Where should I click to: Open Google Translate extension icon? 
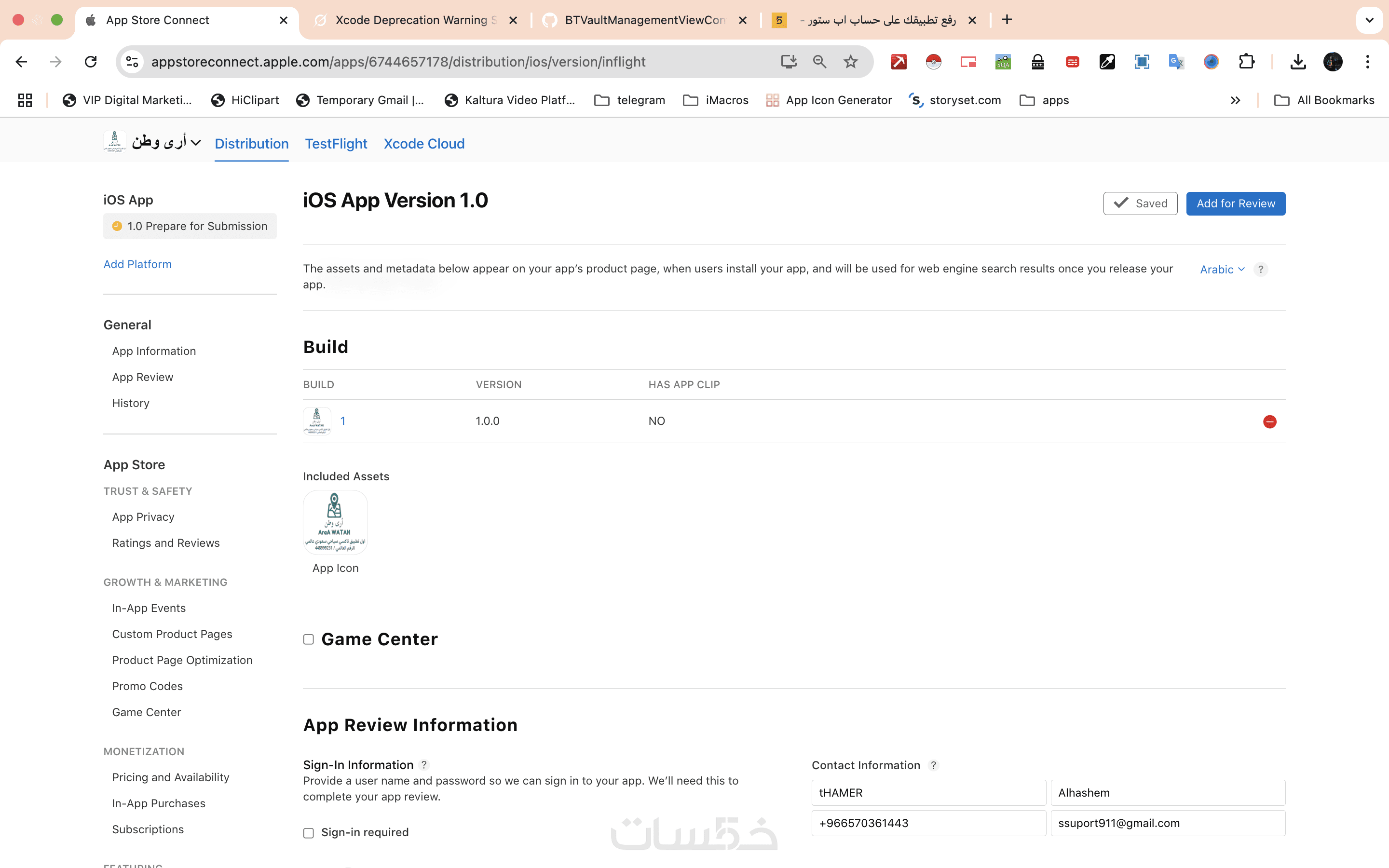tap(1176, 62)
